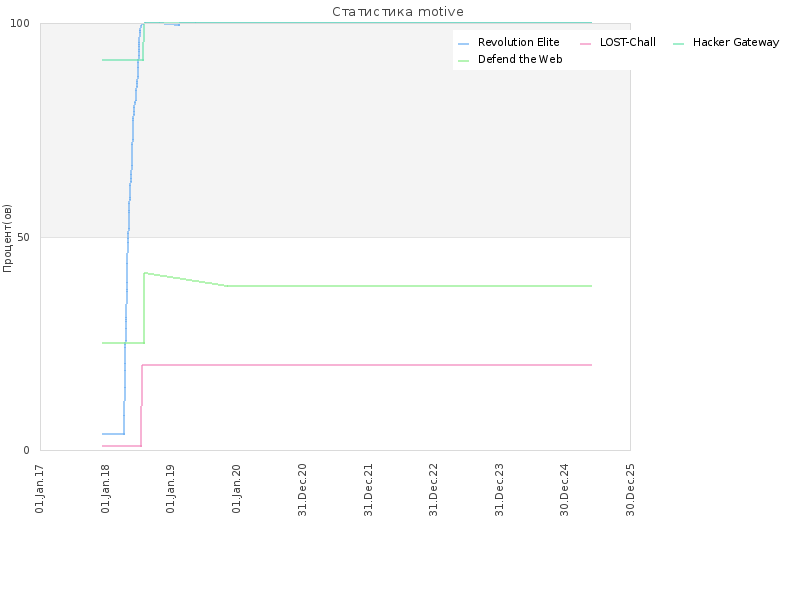800x600 pixels.
Task: Click the Процент(ов) y-axis label
Action: click(7, 238)
